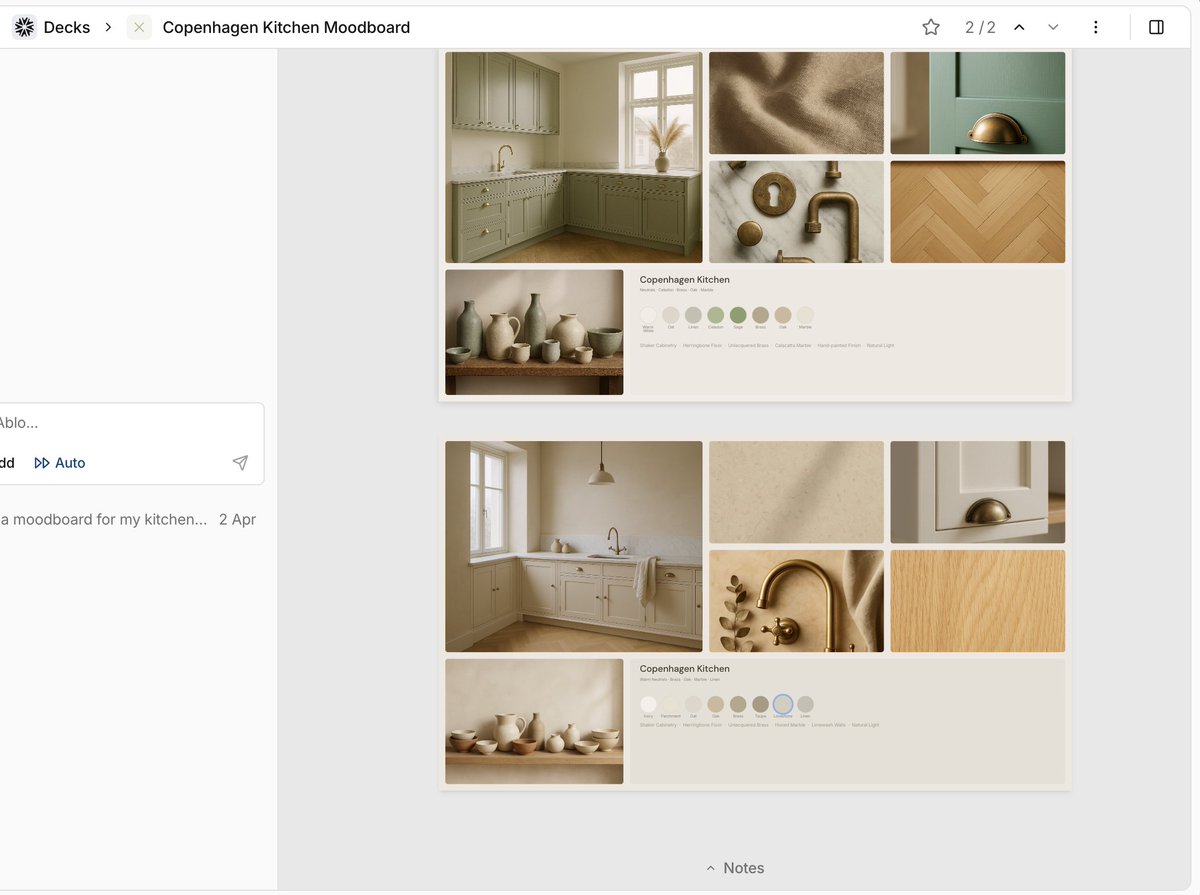
Task: Select the herringbone oak floor image
Action: 978,212
